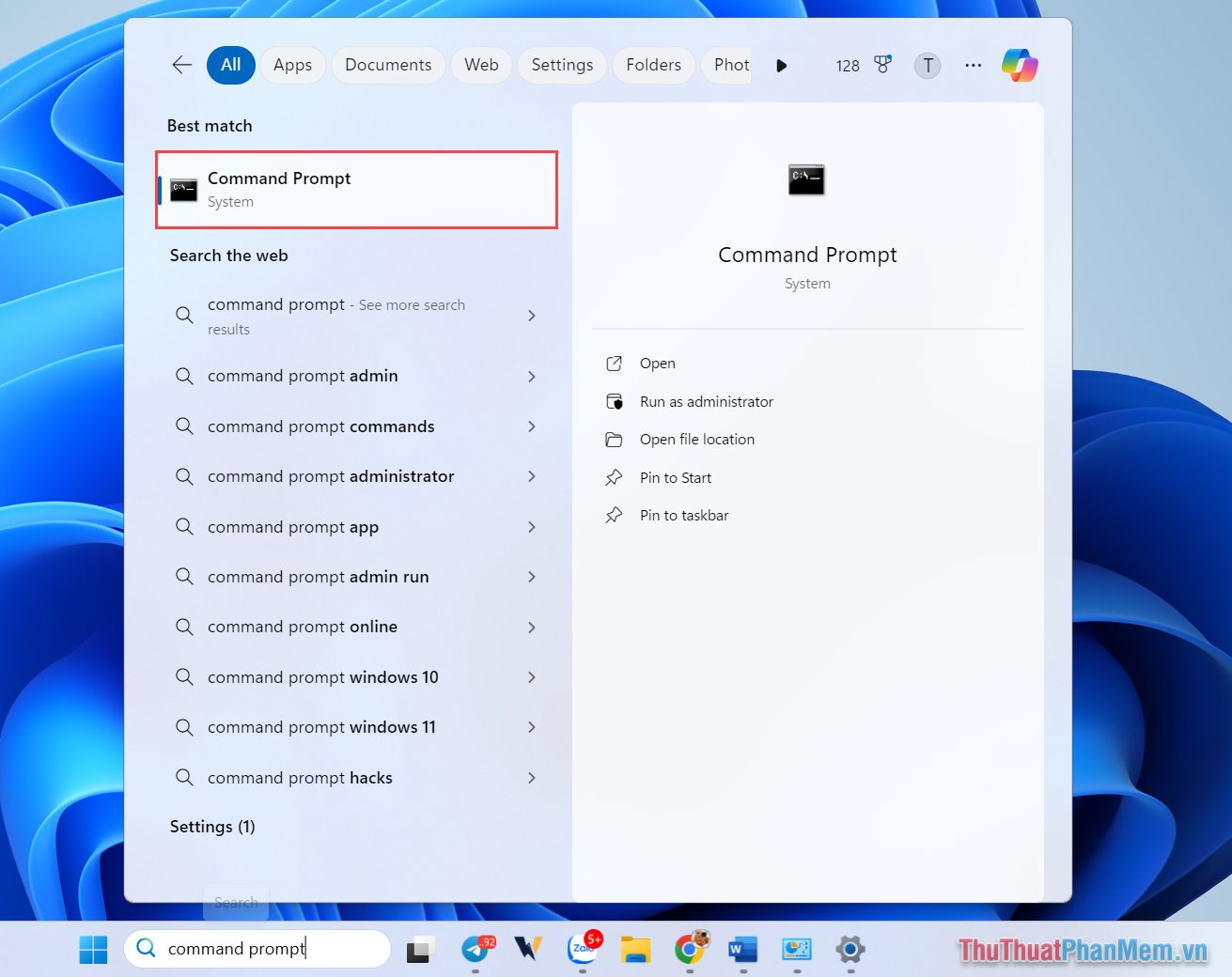This screenshot has height=977, width=1232.
Task: Open Copilot from the search window
Action: click(x=1020, y=65)
